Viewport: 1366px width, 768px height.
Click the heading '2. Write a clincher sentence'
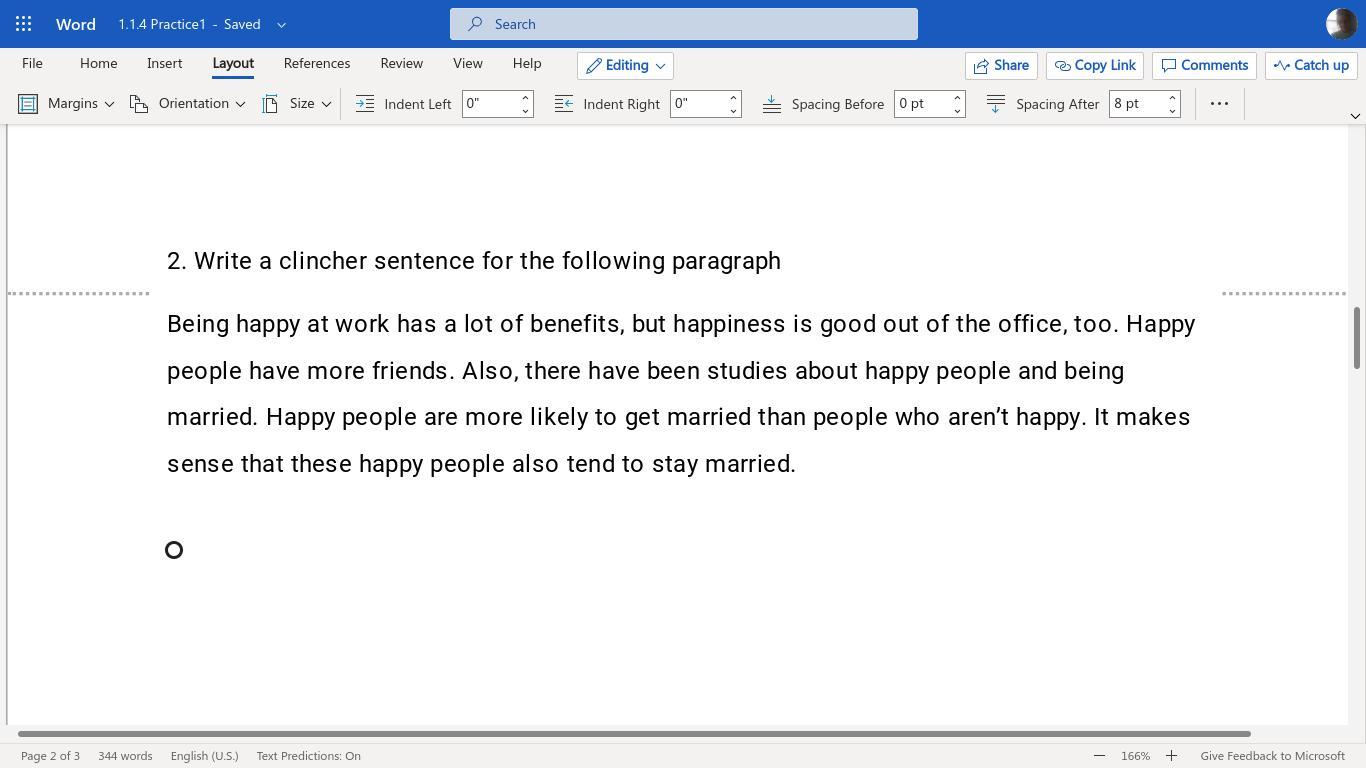(x=474, y=261)
